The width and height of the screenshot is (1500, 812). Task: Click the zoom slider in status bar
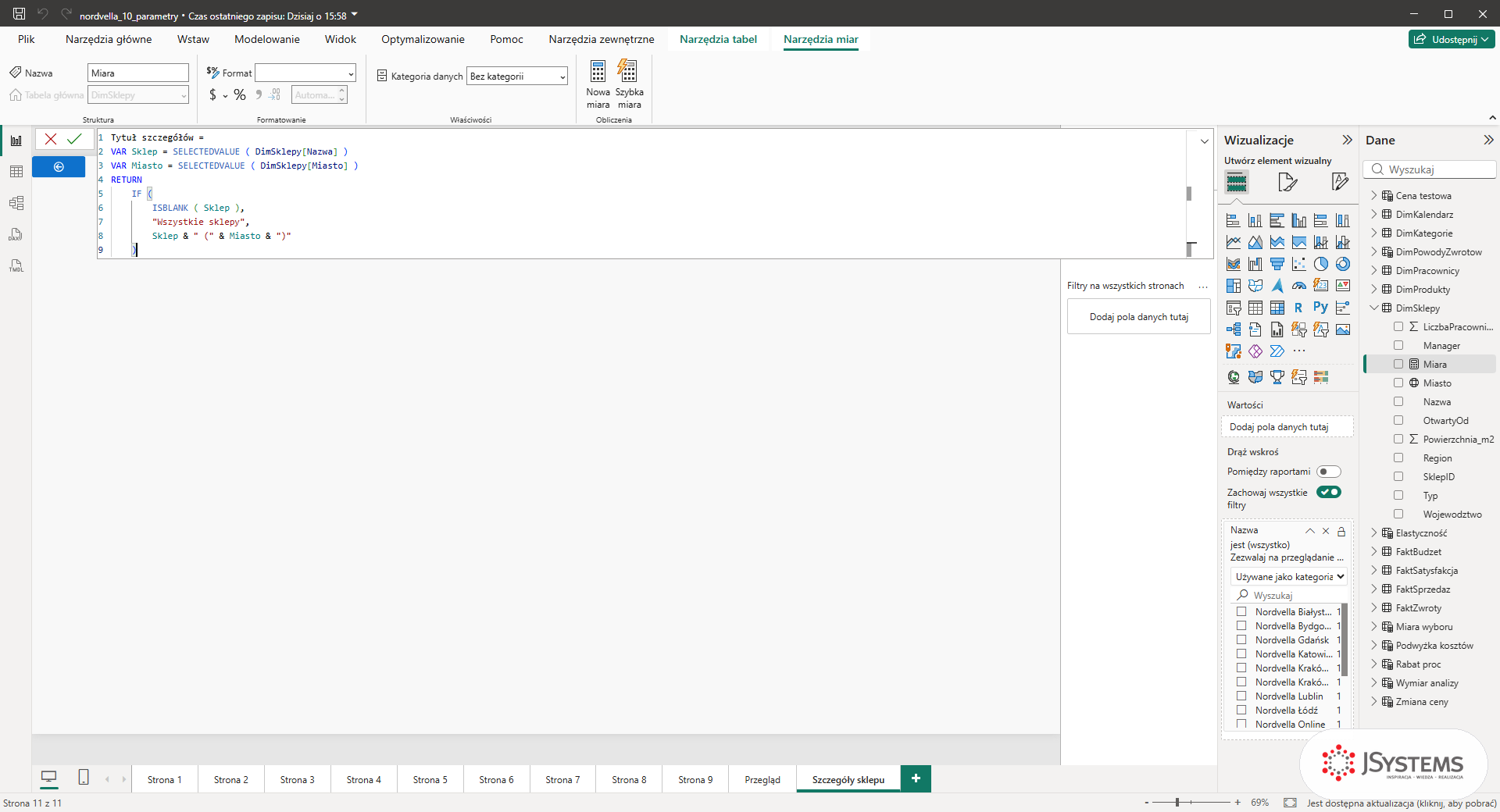pyautogui.click(x=1191, y=802)
